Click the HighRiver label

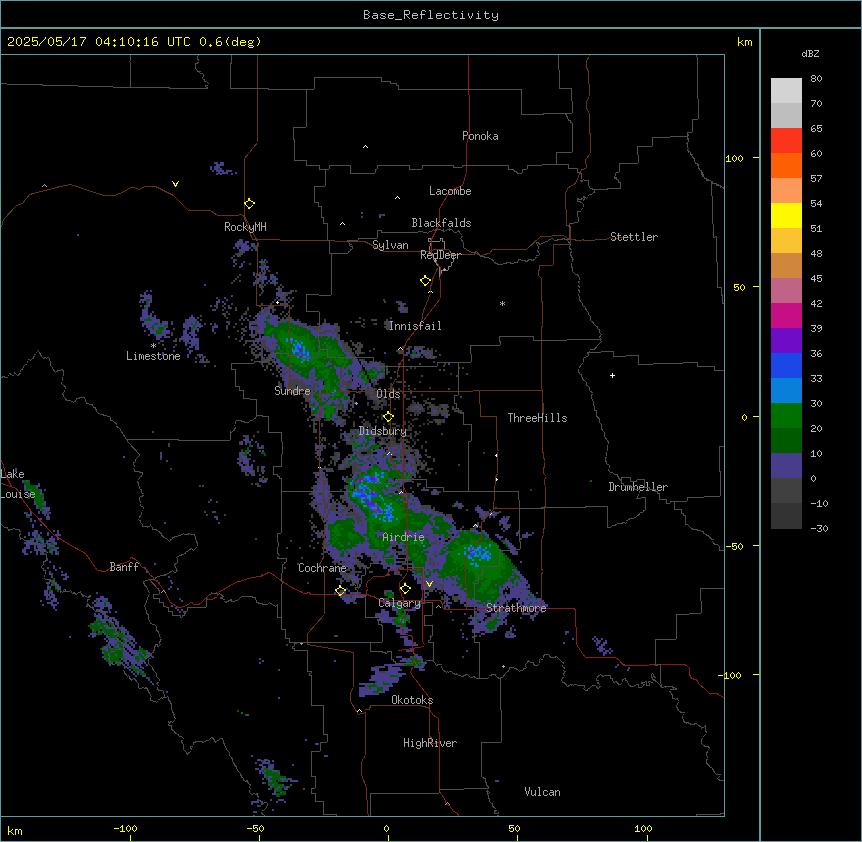coord(430,743)
